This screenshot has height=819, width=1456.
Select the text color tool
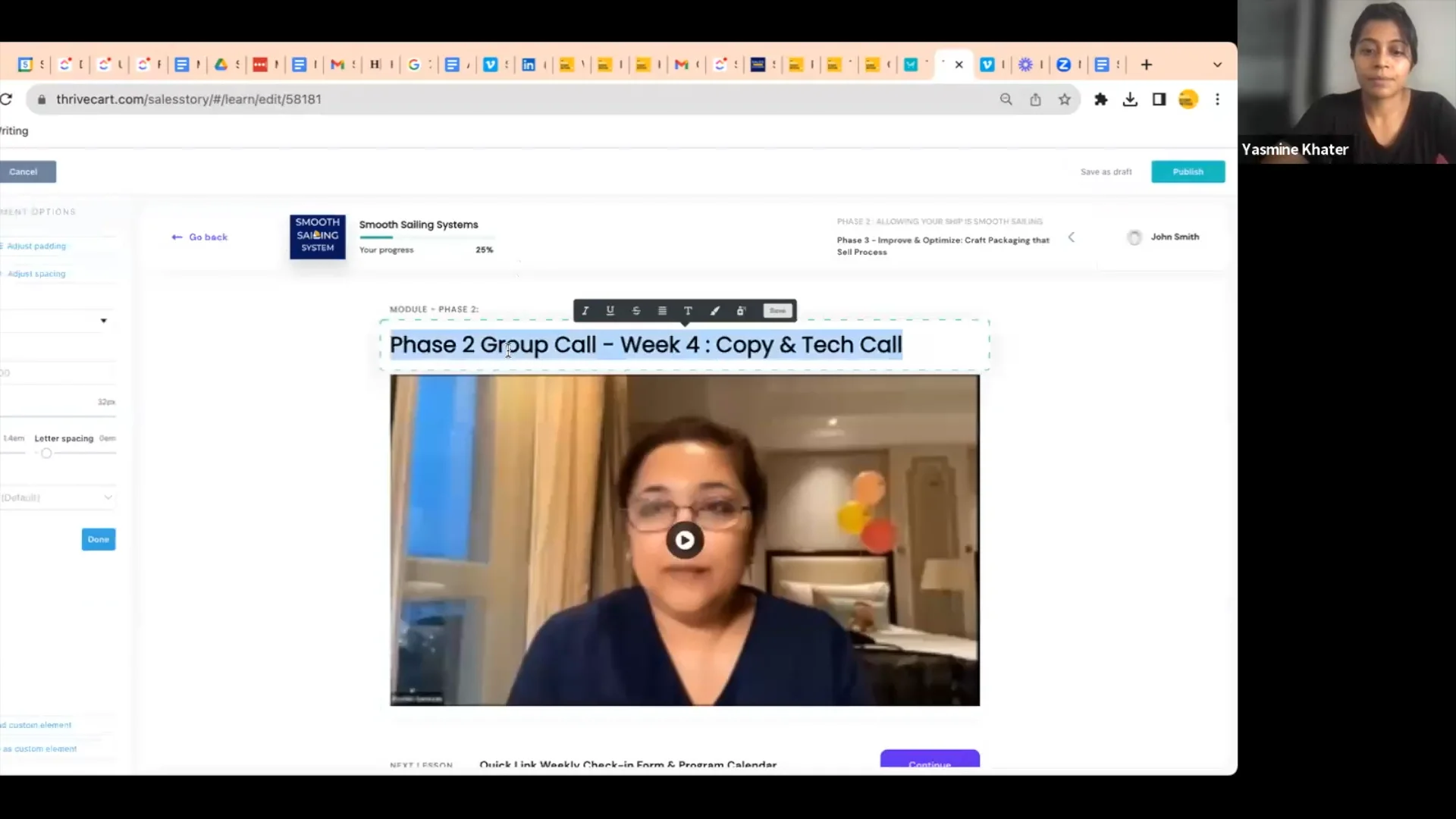point(687,311)
